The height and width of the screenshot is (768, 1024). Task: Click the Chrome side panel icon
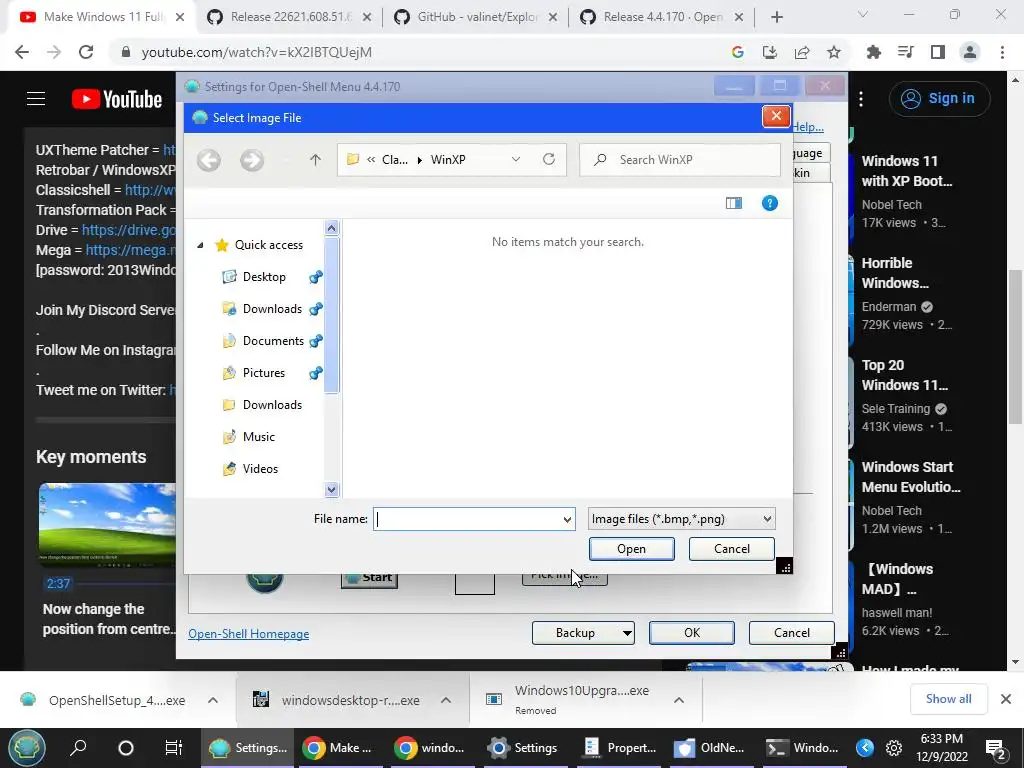938,52
